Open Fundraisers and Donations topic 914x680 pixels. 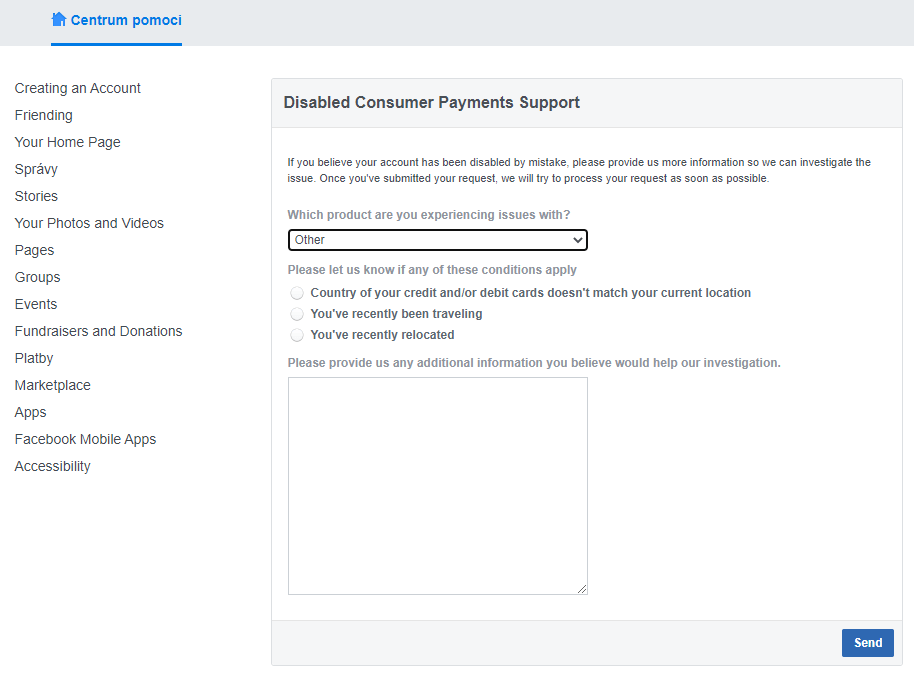point(99,331)
